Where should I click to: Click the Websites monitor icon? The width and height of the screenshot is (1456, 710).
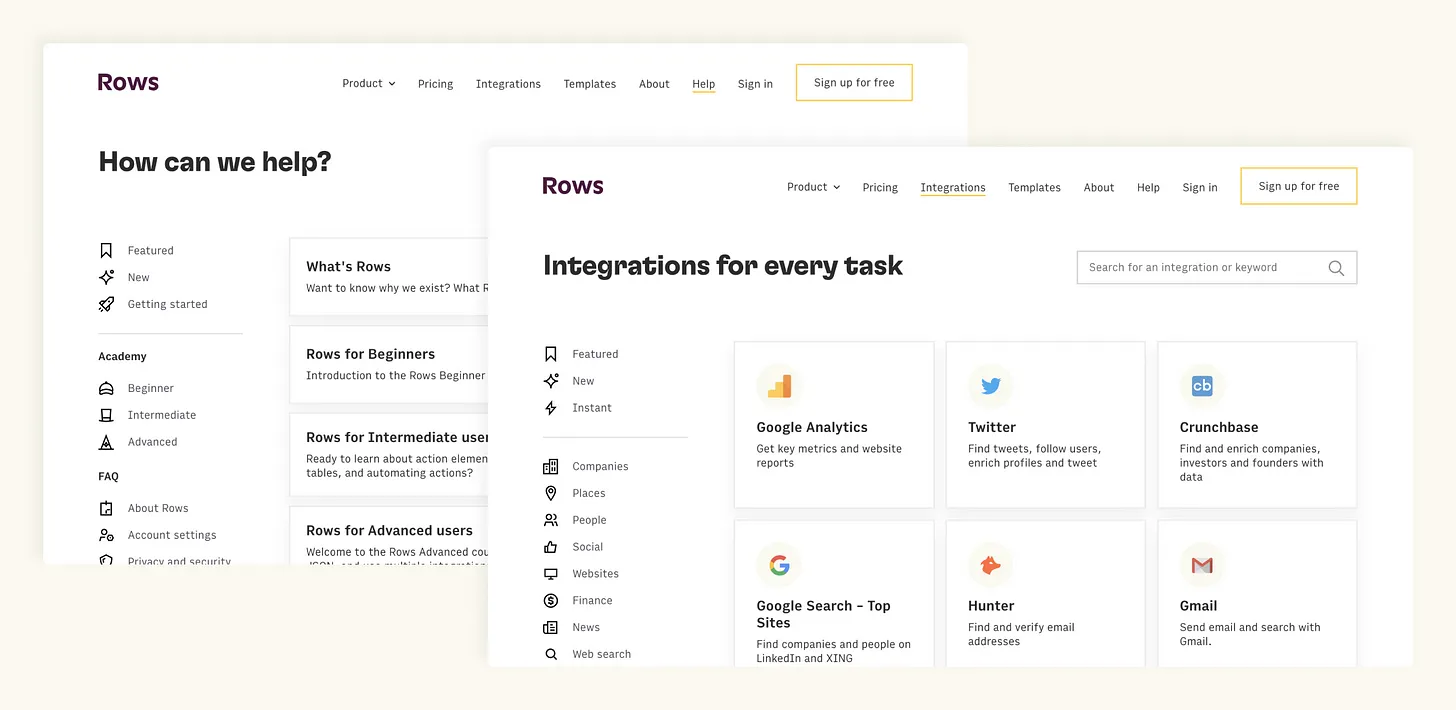coord(551,574)
